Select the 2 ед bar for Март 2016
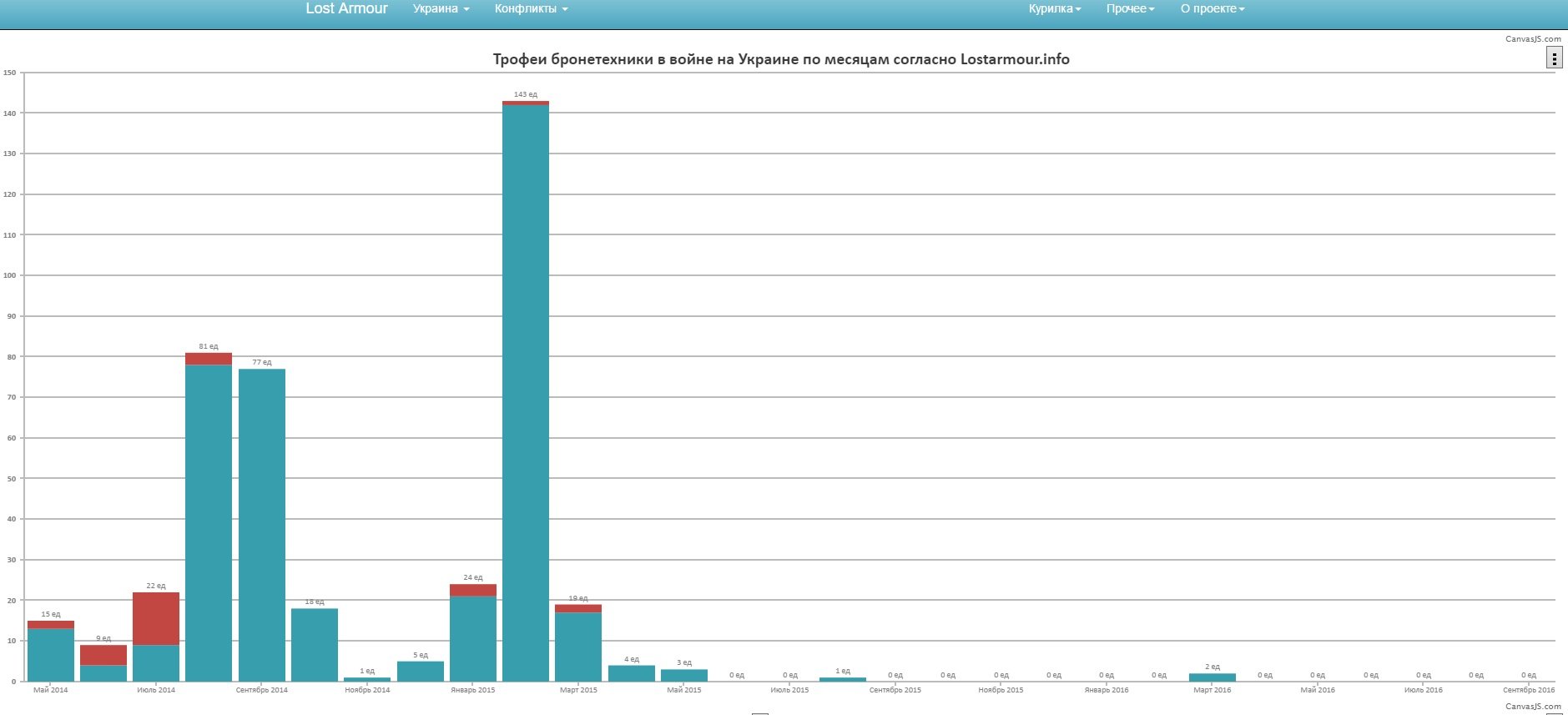The width and height of the screenshot is (1568, 715). (x=1213, y=677)
